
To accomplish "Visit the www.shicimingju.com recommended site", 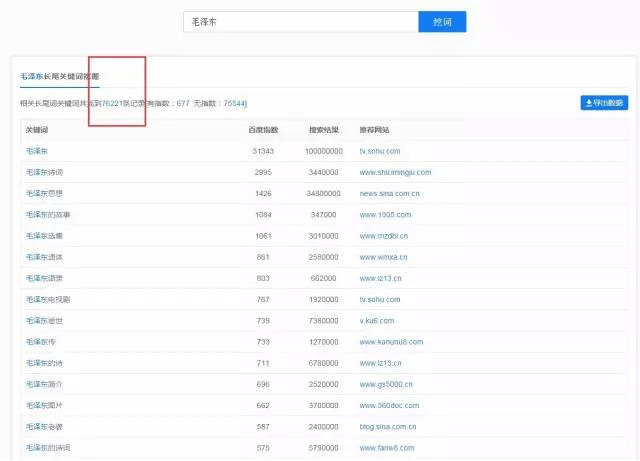I will 395,172.
